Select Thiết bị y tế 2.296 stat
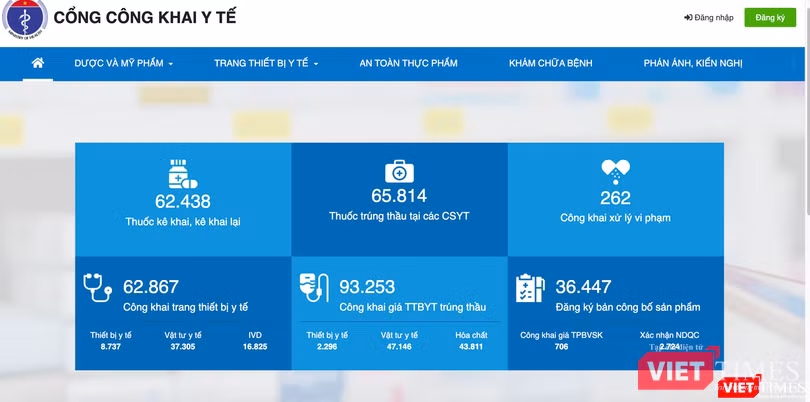This screenshot has width=810, height=402. (327, 341)
